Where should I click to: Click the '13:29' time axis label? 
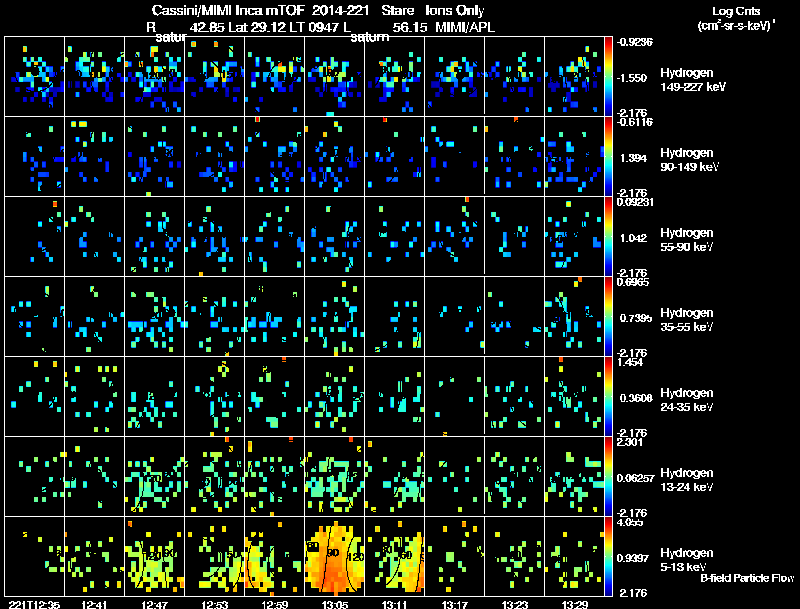(574, 604)
